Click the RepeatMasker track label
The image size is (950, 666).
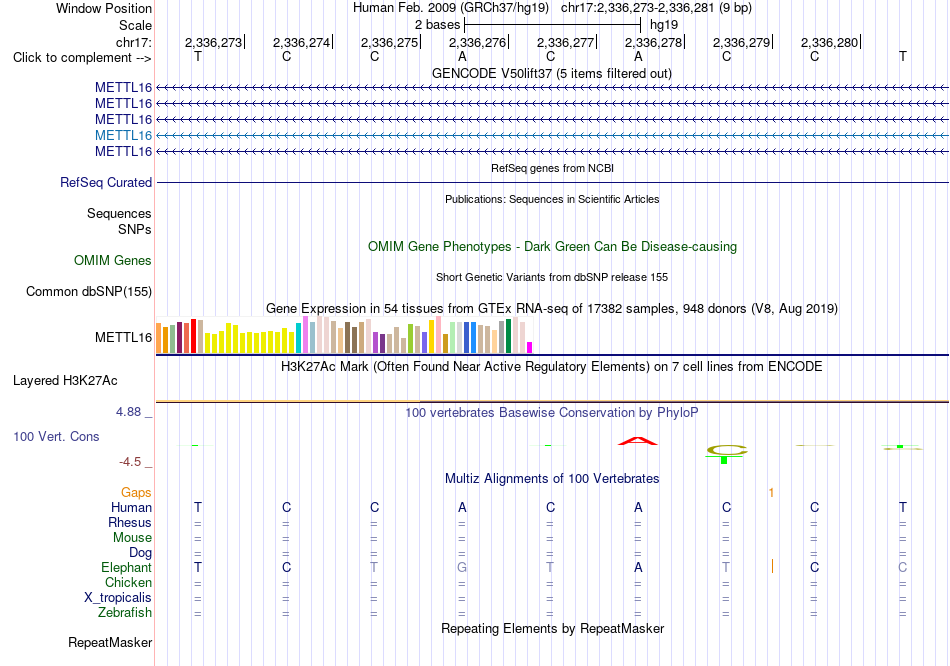[x=110, y=642]
